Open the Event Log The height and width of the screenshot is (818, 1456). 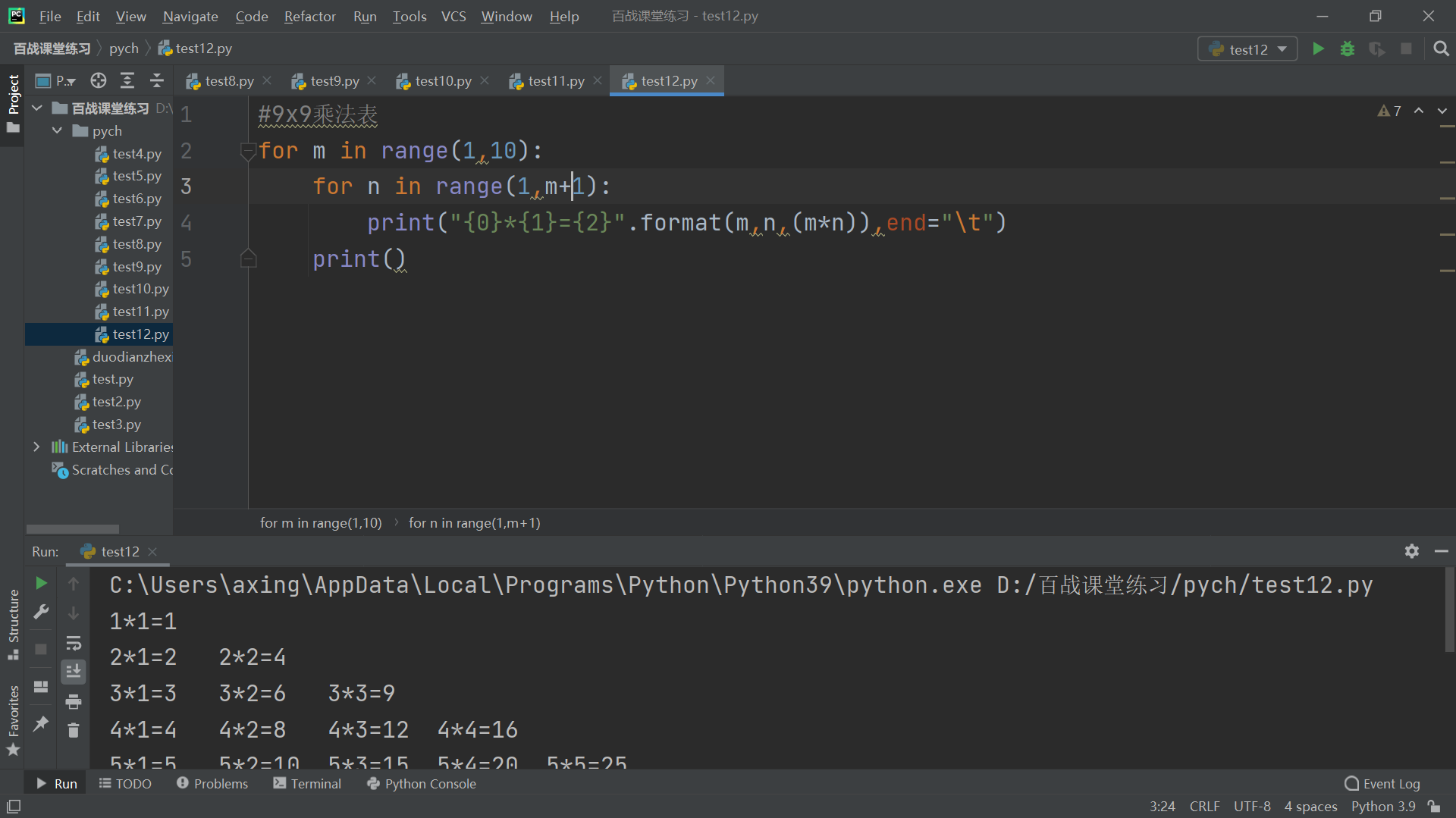[x=1382, y=784]
